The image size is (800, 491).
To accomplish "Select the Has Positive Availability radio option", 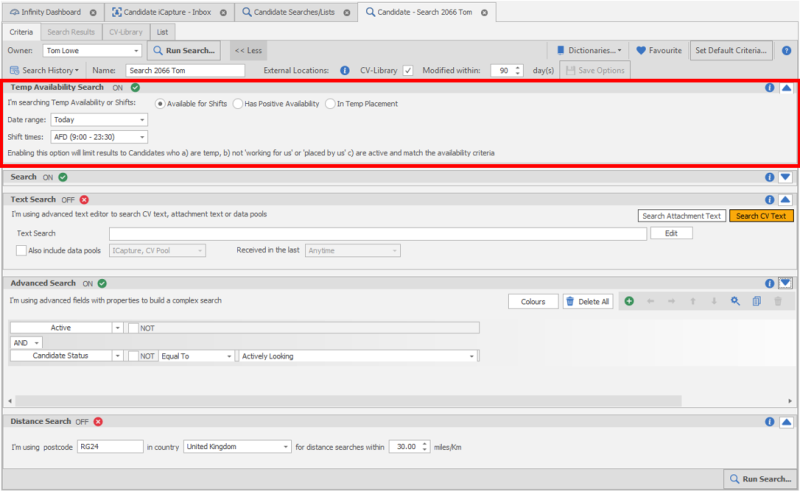I will (x=237, y=104).
